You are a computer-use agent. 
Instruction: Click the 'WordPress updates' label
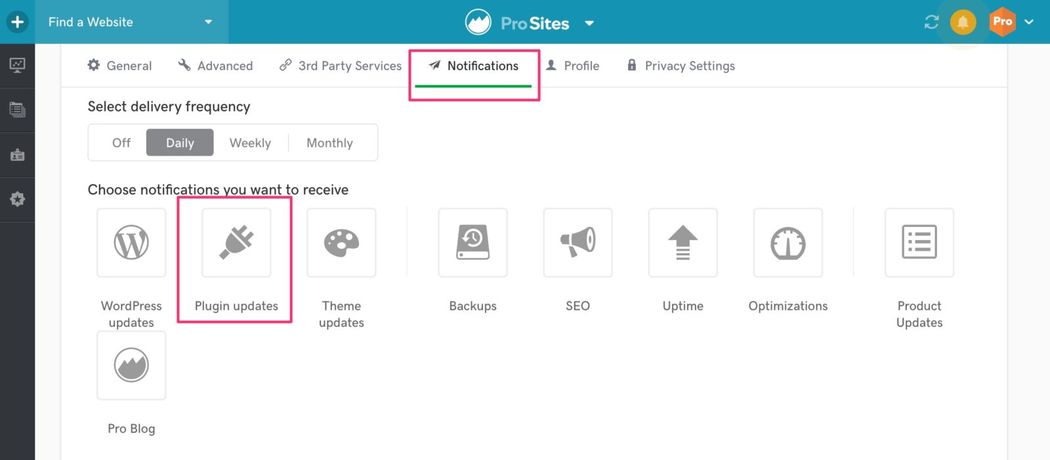pyautogui.click(x=131, y=314)
